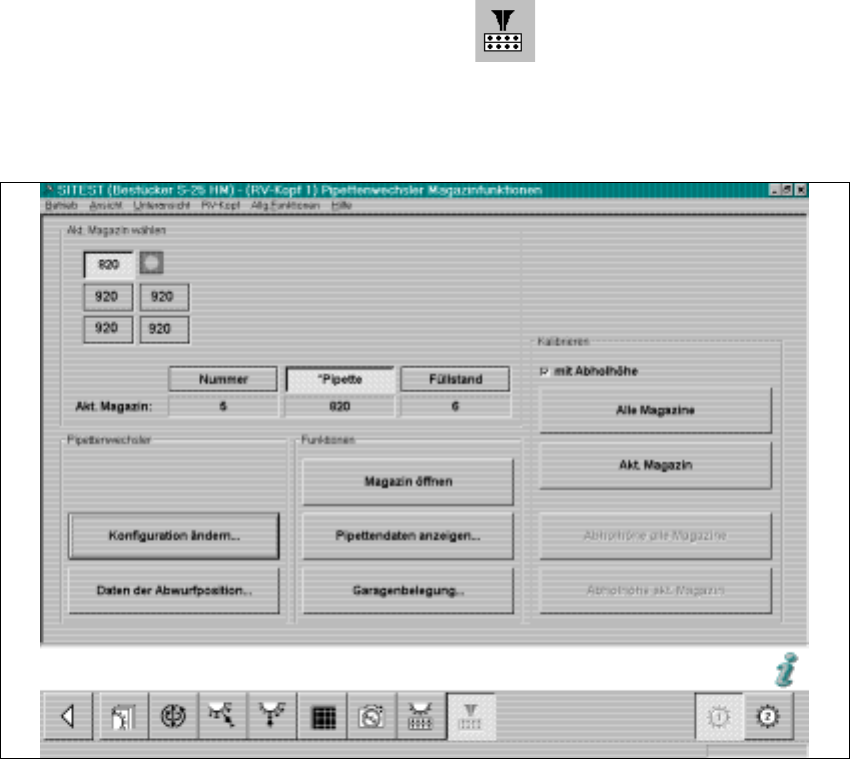Open the Hilfe menu
Screen dimensions: 850x759
[342, 205]
